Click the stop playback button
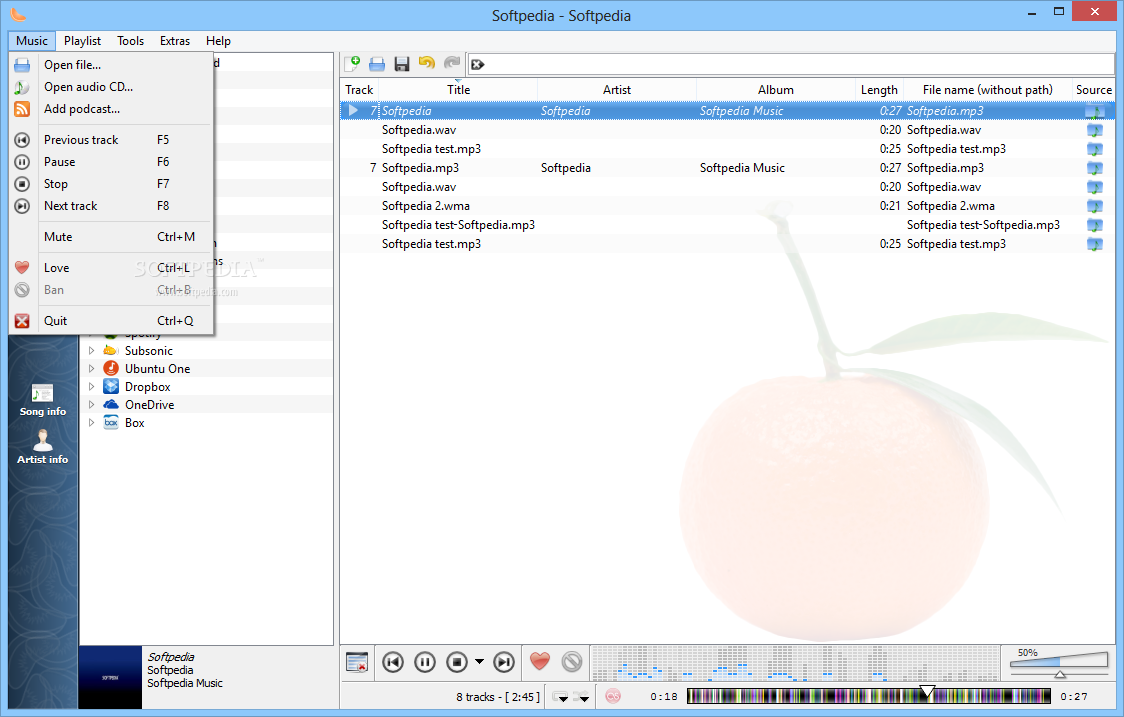Screen dimensions: 1124x717 457,663
